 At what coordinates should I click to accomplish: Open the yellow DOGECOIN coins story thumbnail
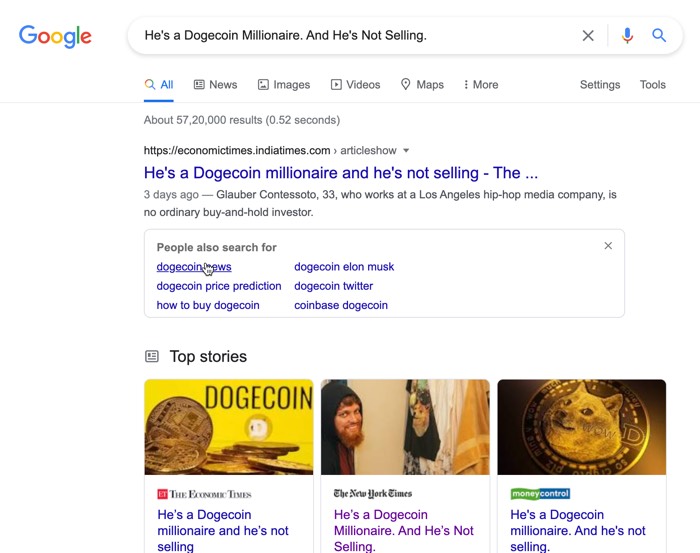(229, 427)
